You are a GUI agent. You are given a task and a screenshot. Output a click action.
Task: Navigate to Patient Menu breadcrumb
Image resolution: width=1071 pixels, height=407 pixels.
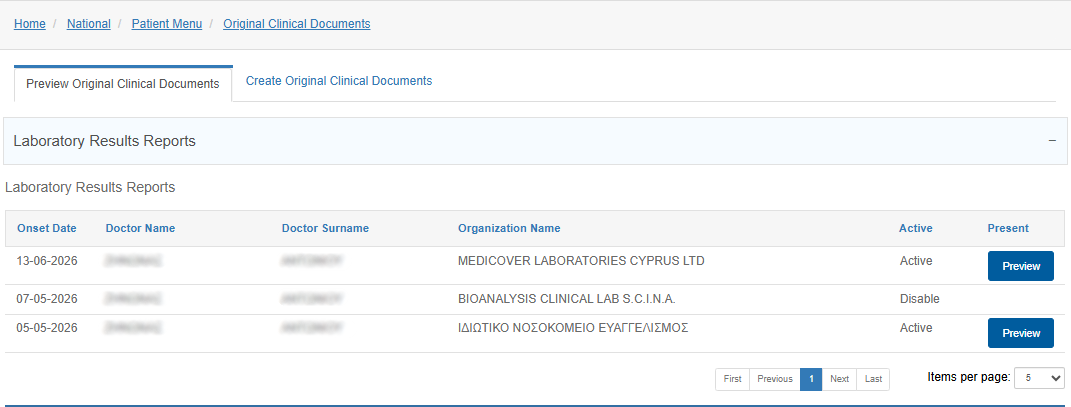167,24
